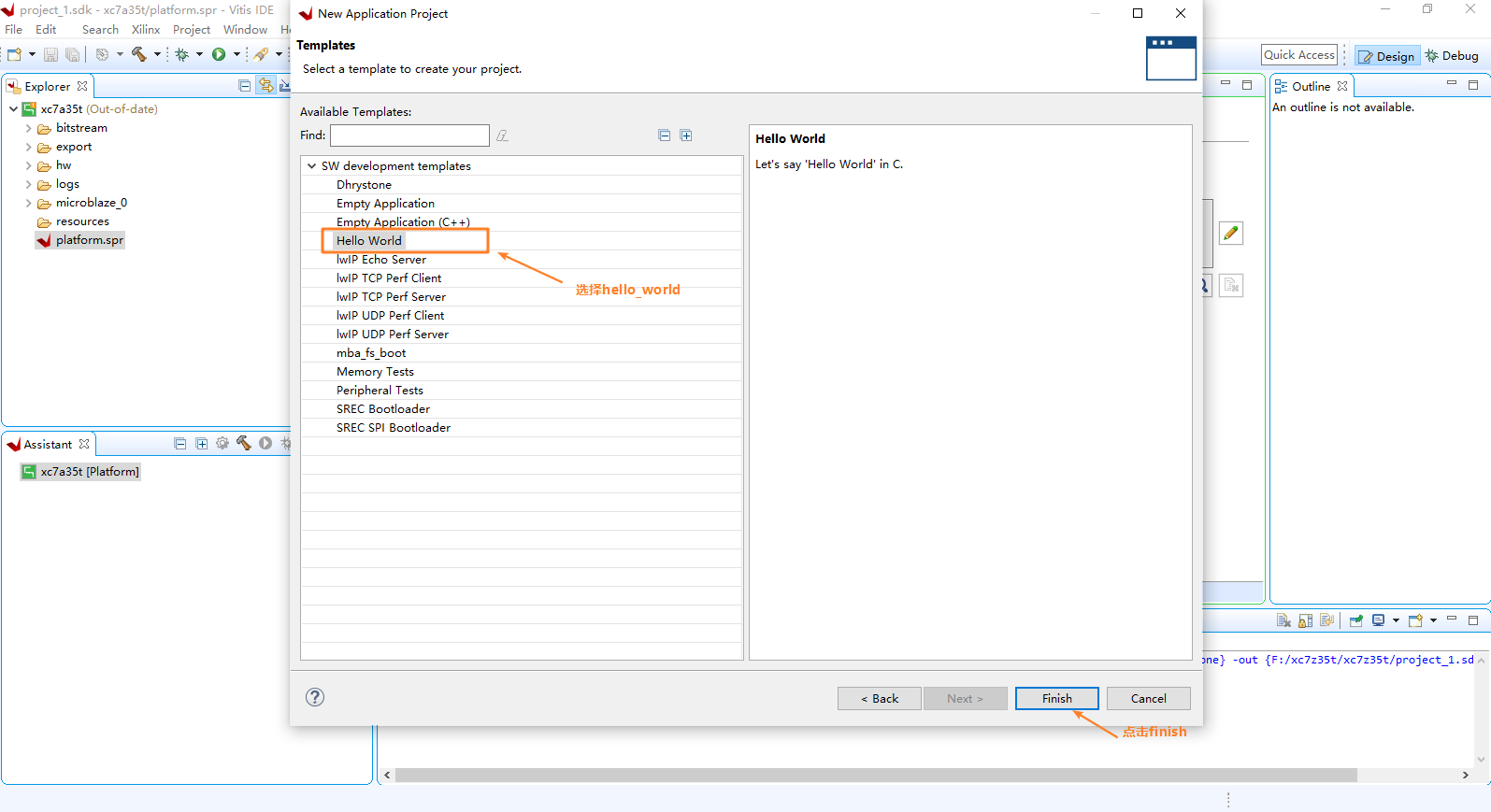The width and height of the screenshot is (1491, 812).
Task: Open the Debug icon dropdown arrow
Action: 199,54
